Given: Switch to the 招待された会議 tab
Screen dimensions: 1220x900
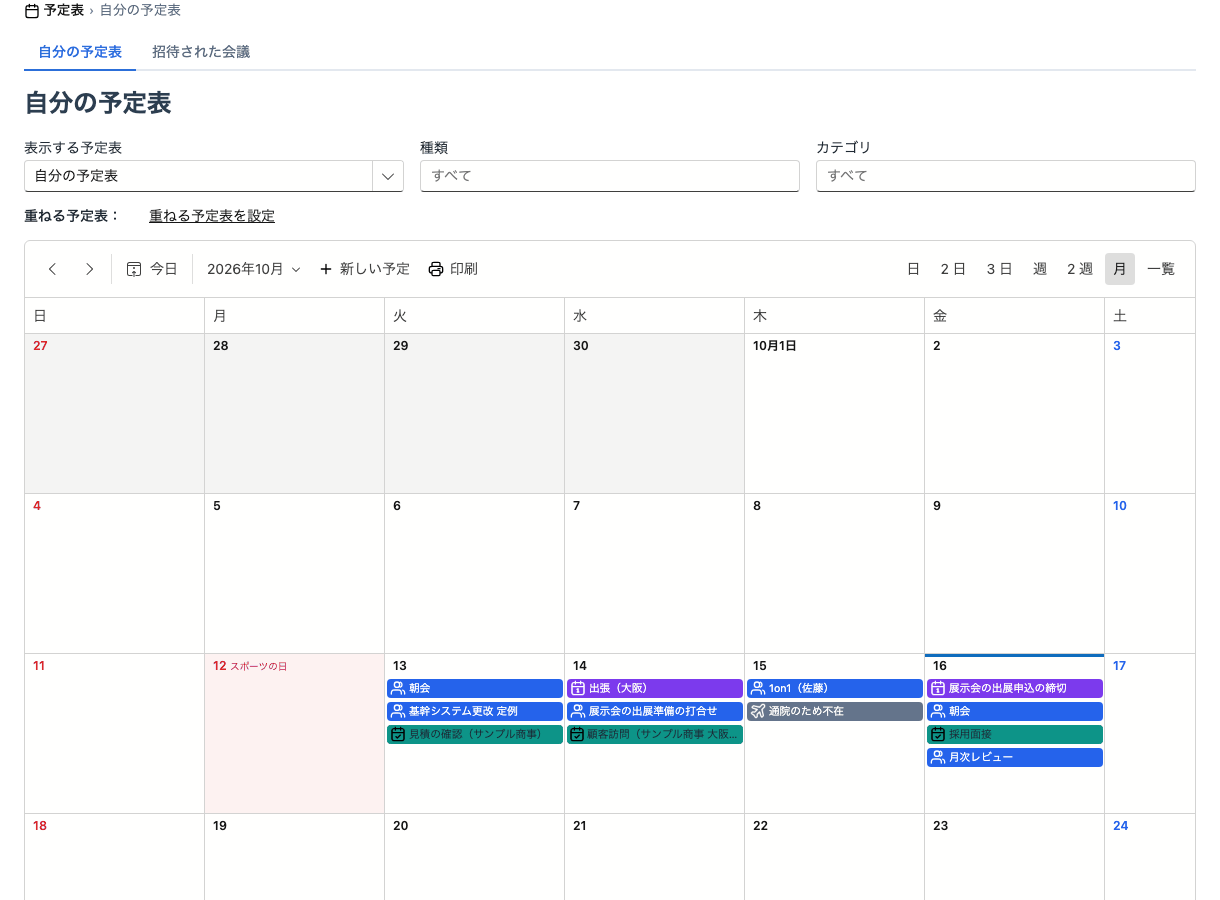Looking at the screenshot, I should [x=201, y=52].
